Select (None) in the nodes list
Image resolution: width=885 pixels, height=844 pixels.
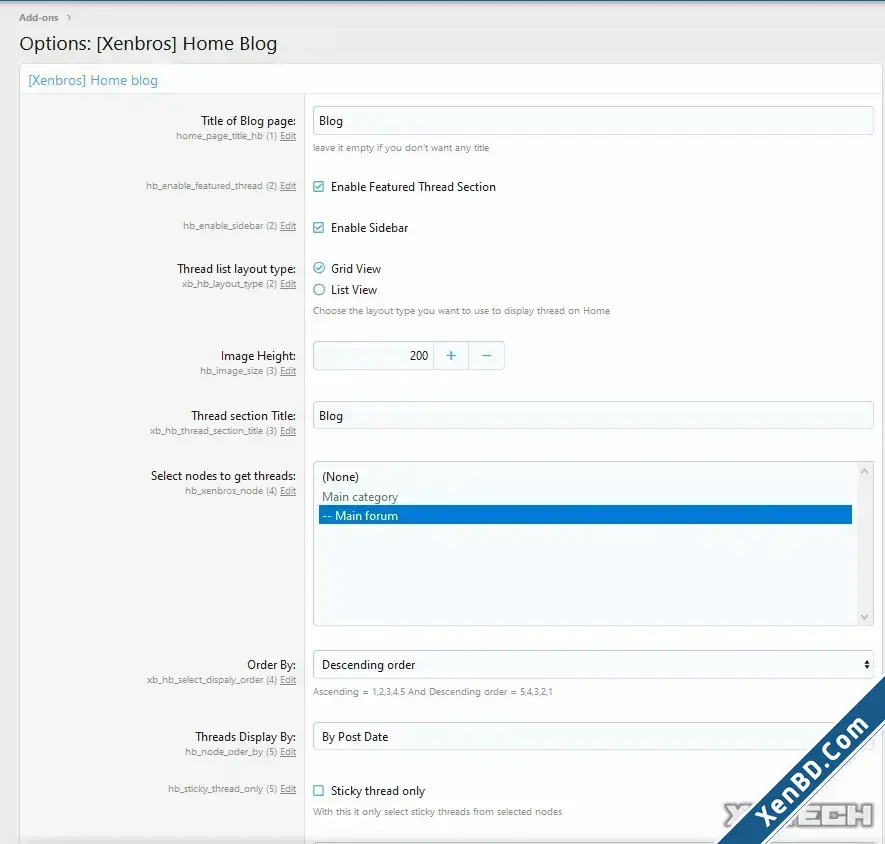point(585,477)
